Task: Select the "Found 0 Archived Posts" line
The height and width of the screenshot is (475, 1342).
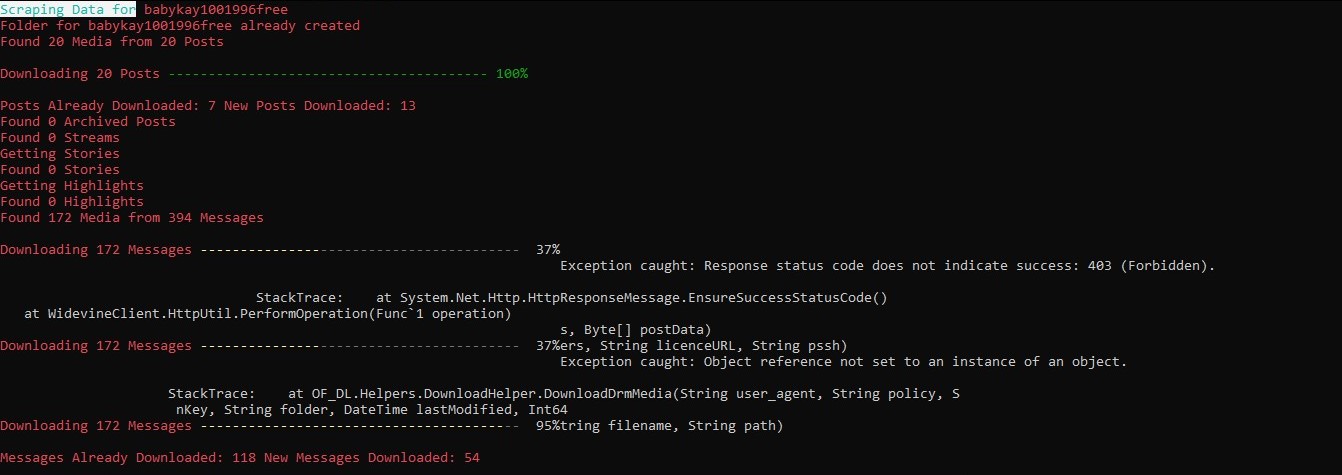Action: (88, 121)
